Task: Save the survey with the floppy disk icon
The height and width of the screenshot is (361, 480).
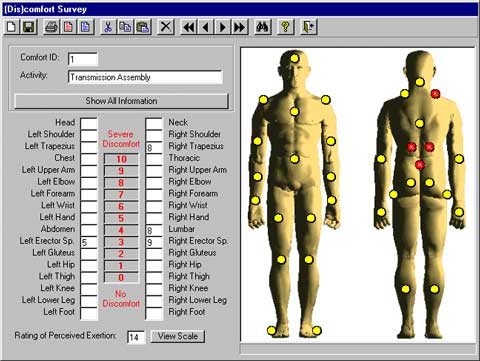Action: 29,27
